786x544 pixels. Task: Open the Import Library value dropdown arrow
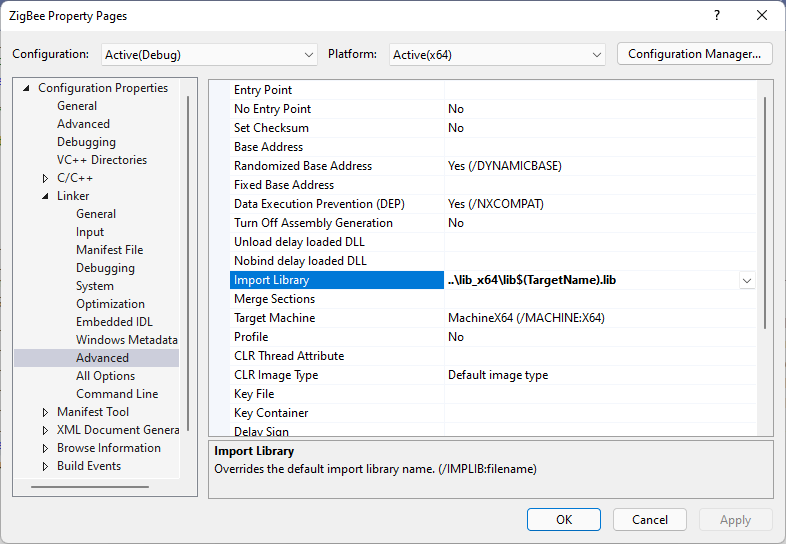click(x=747, y=280)
